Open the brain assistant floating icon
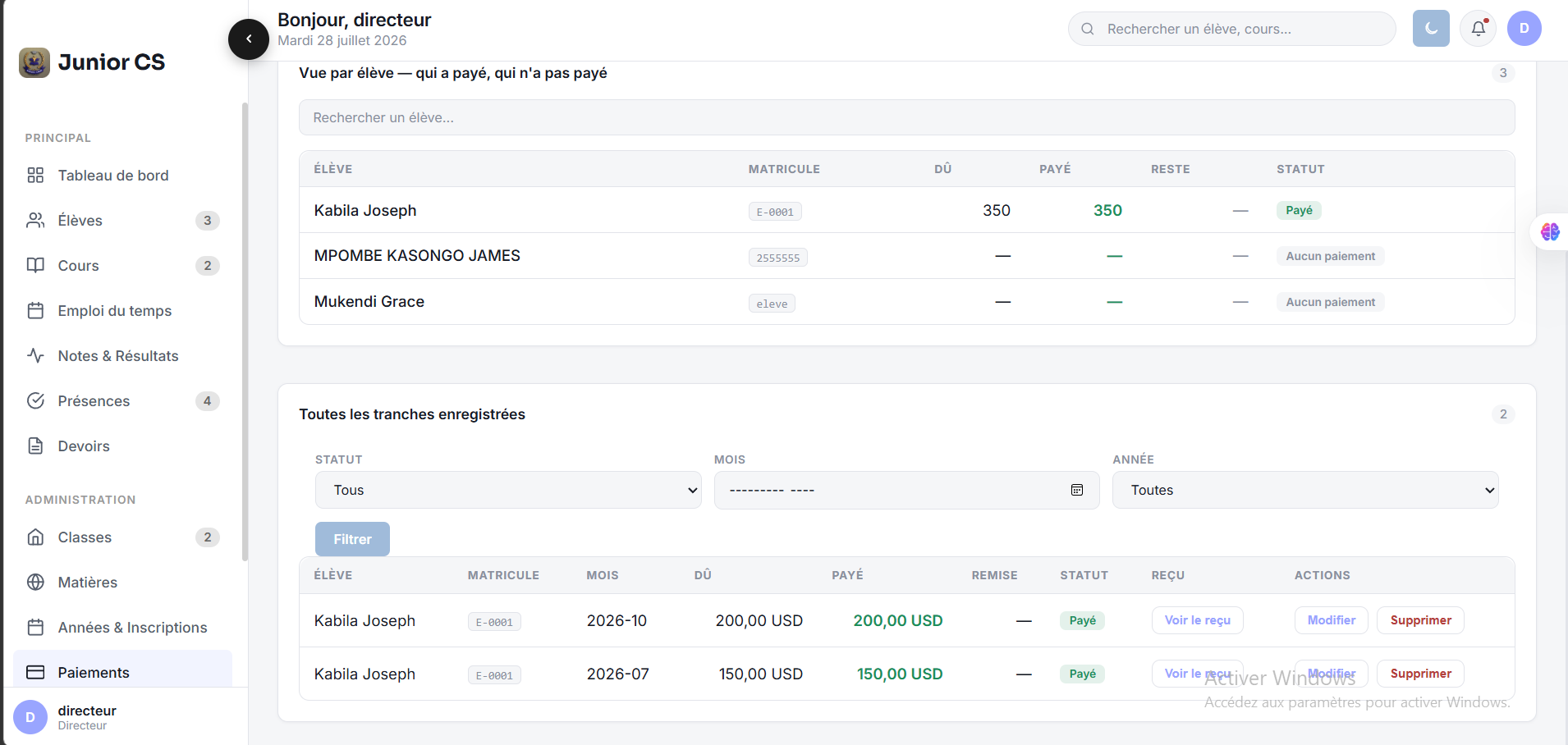Screen dimensions: 1568x745 click(1550, 231)
